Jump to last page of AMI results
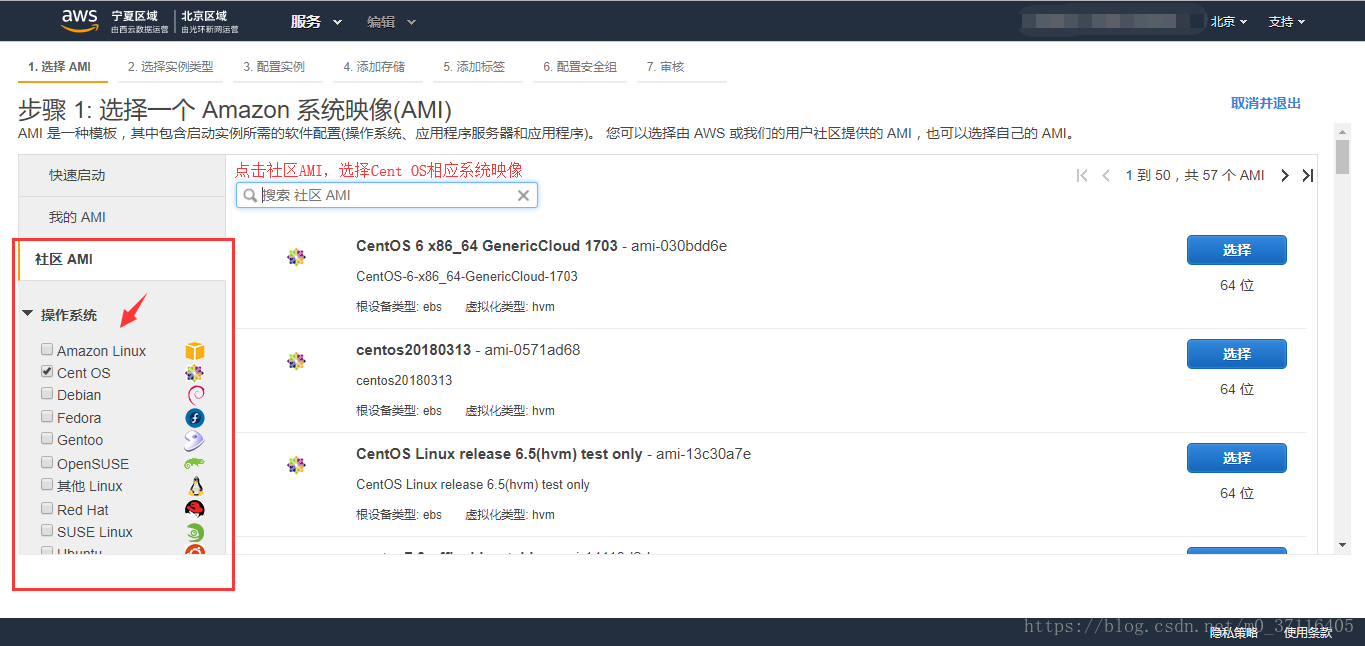The width and height of the screenshot is (1365, 646). pyautogui.click(x=1307, y=175)
